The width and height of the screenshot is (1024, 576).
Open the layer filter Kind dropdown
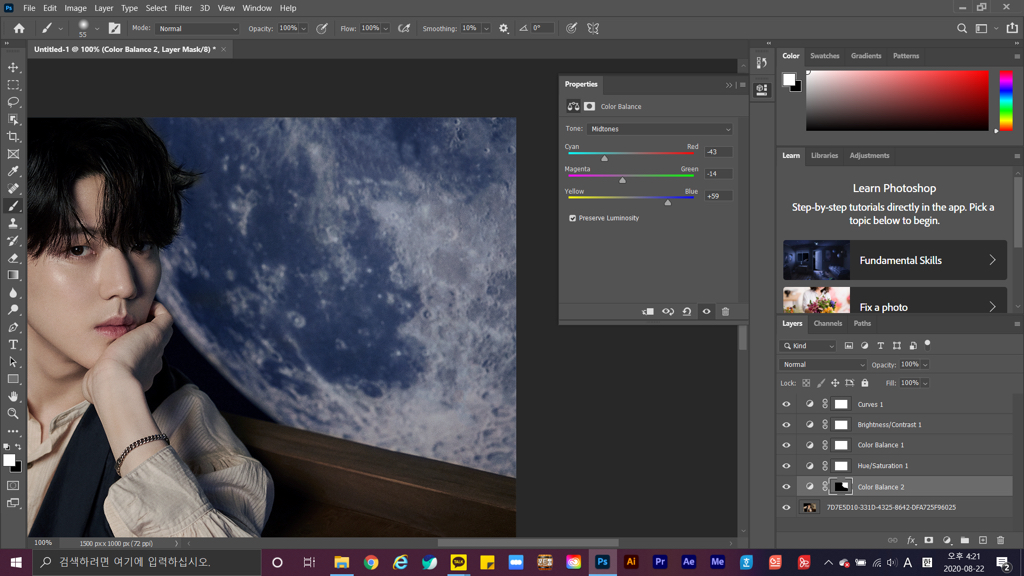tap(808, 345)
